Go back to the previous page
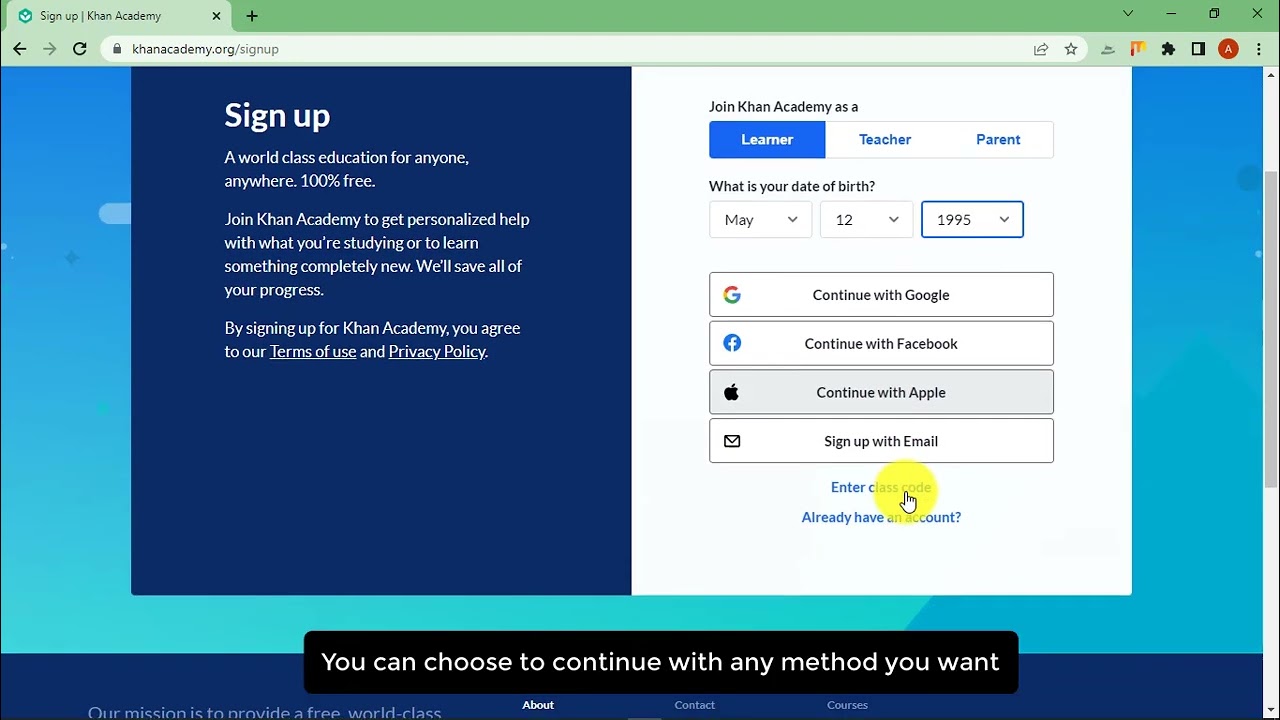 [20, 49]
